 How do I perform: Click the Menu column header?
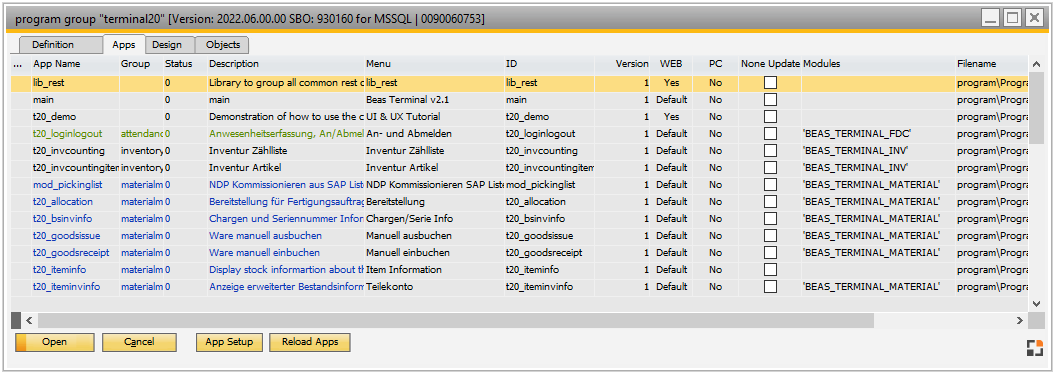[x=378, y=64]
